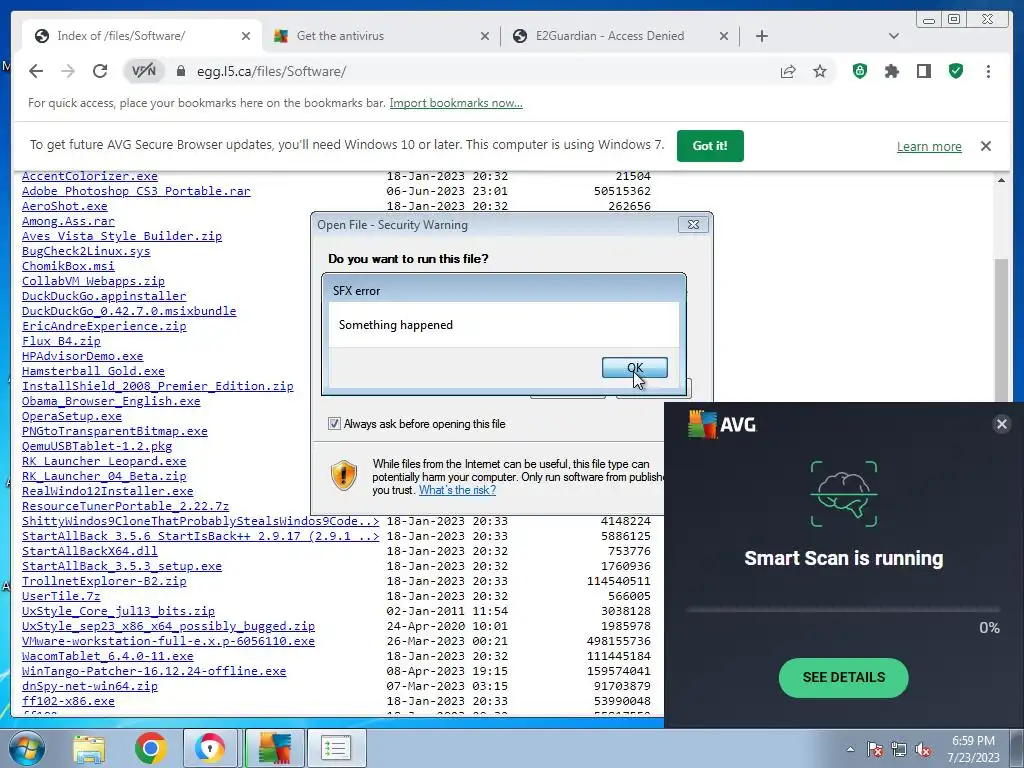Viewport: 1024px width, 768px height.
Task: Open the green security shield icon
Action: coord(955,71)
